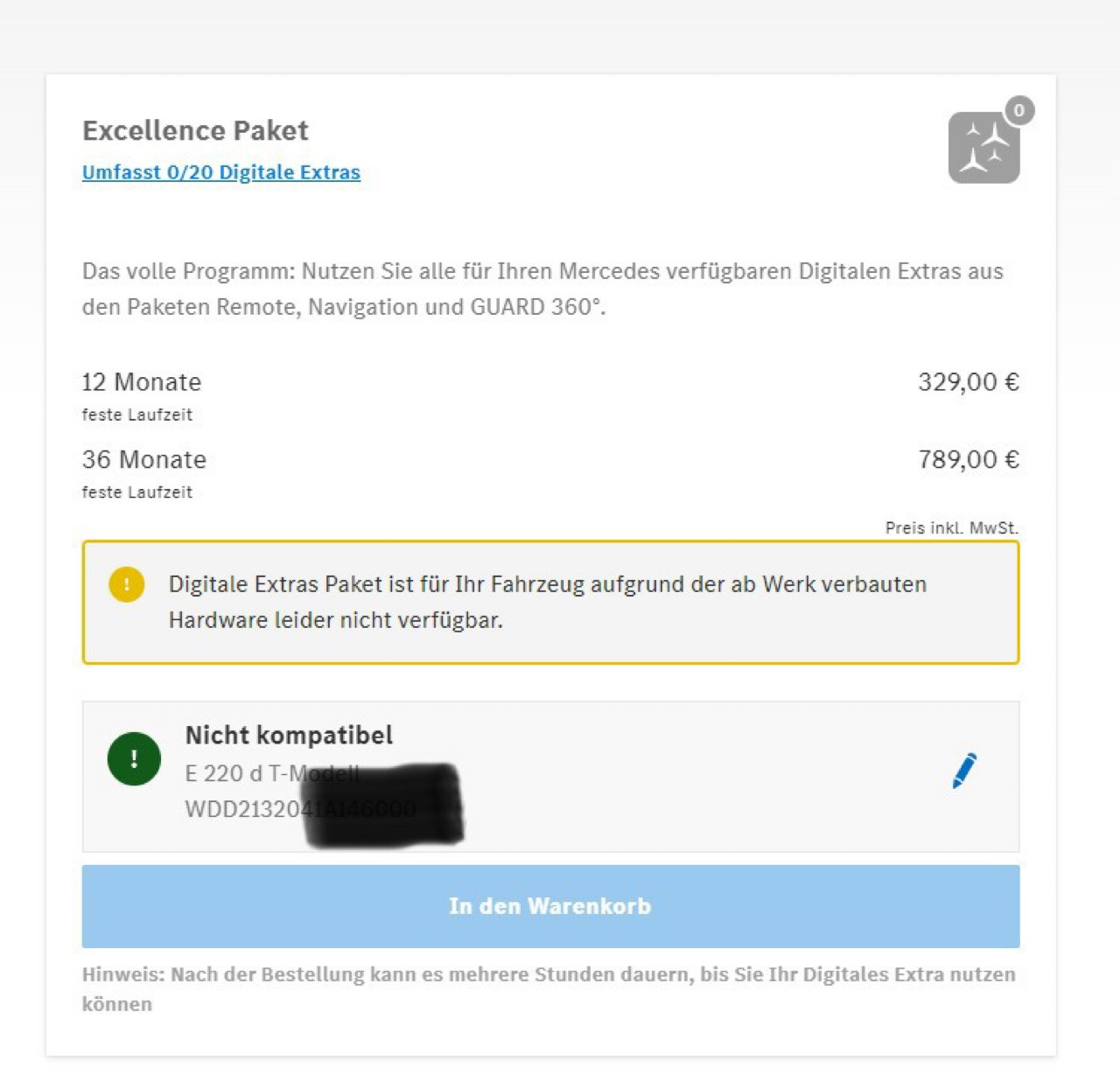Image resolution: width=1120 pixels, height=1075 pixels.
Task: Click the Excellence Paket three-star package icon
Action: point(983,148)
